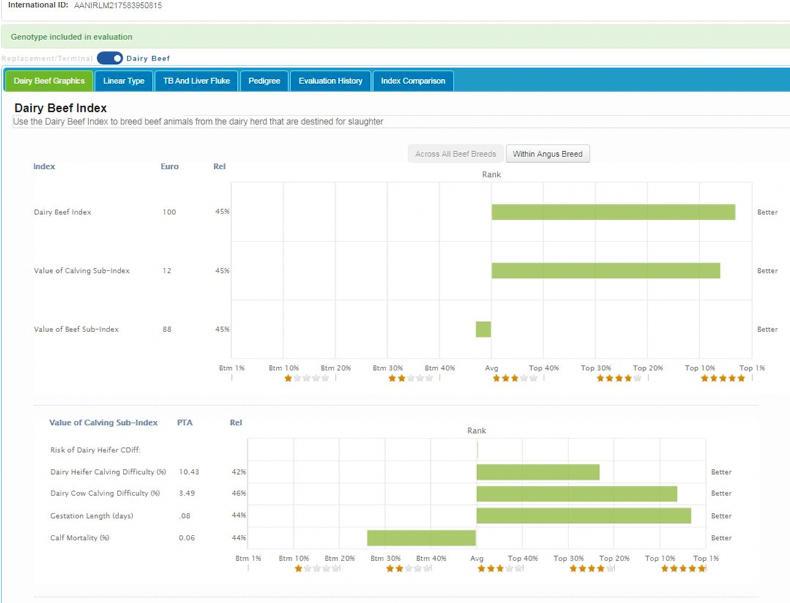Viewport: 790px width, 603px height.
Task: Toggle the Dairy Beef switch
Action: click(110, 58)
